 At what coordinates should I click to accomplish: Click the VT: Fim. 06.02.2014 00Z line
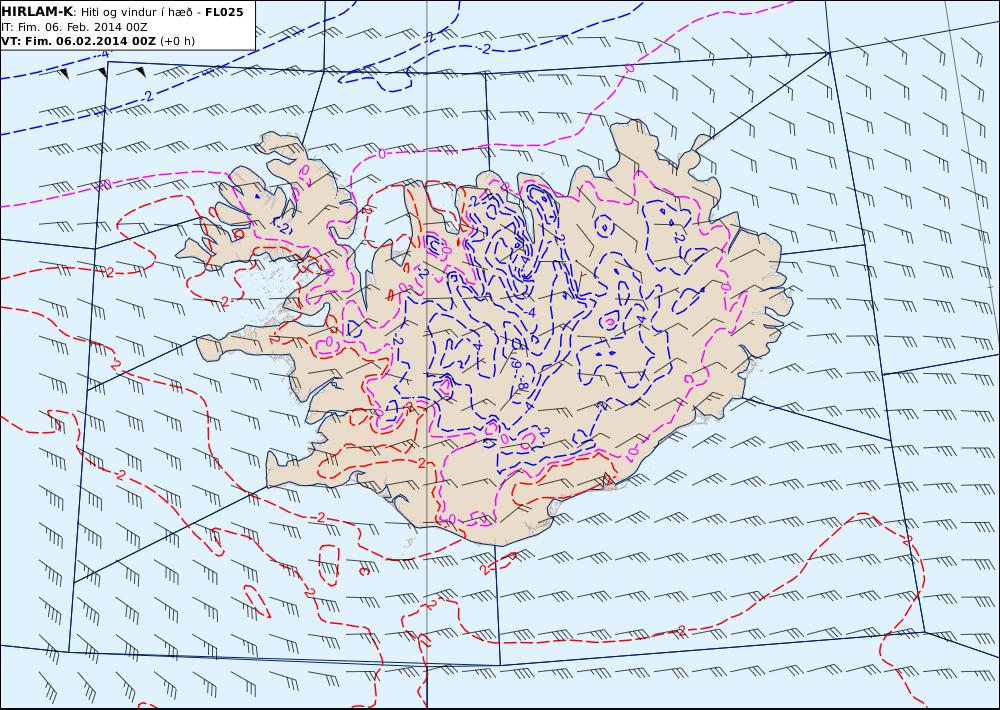pyautogui.click(x=98, y=41)
